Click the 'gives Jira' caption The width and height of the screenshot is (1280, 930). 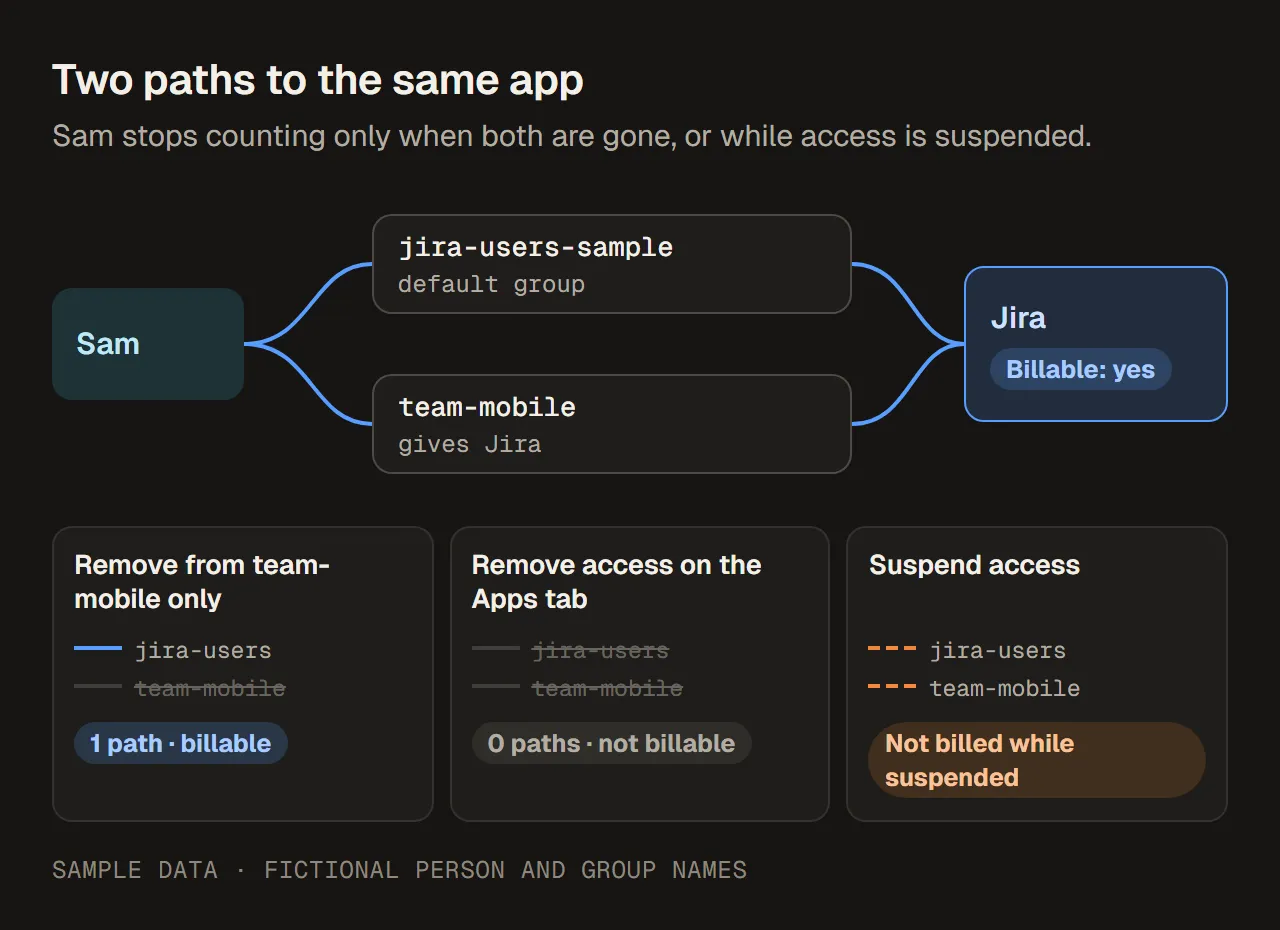[469, 444]
